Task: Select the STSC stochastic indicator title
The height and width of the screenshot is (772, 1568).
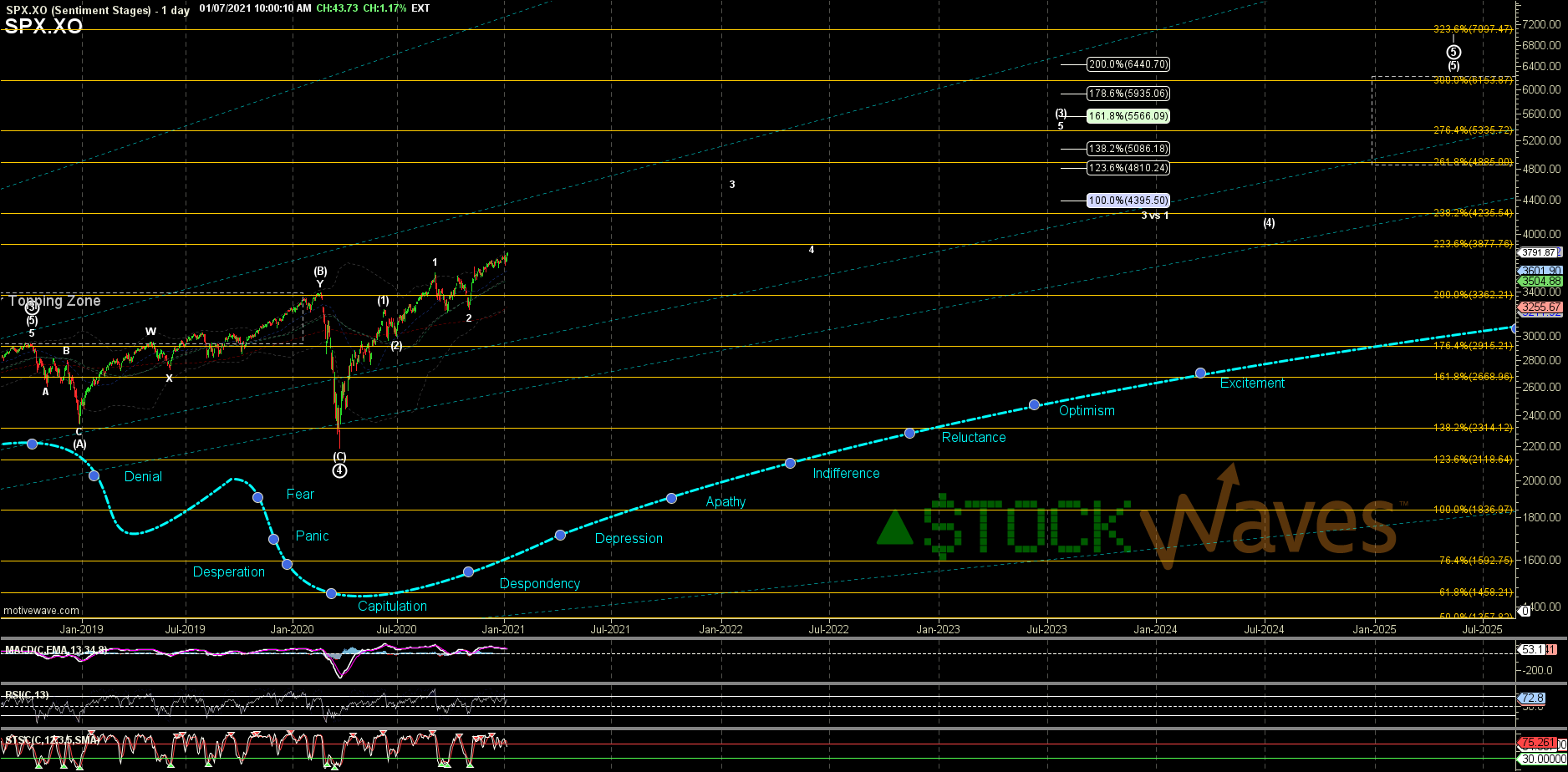Action: pyautogui.click(x=52, y=740)
